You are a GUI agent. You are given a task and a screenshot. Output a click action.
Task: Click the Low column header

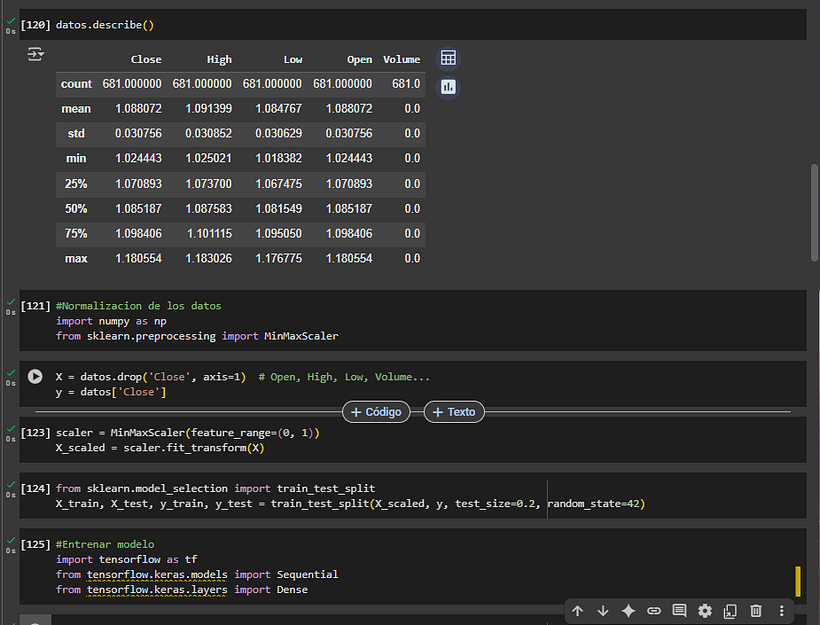(293, 60)
